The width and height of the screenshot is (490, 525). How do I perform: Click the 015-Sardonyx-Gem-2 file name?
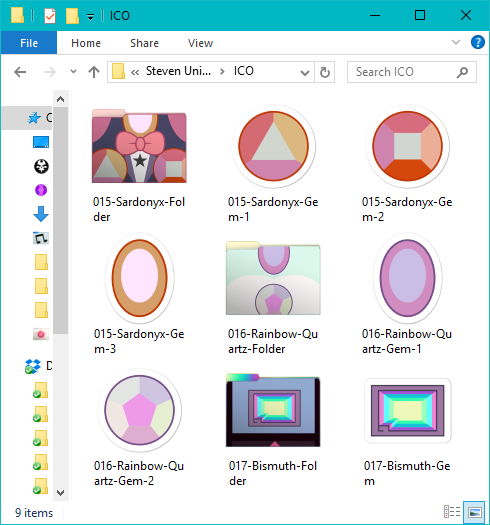click(407, 209)
